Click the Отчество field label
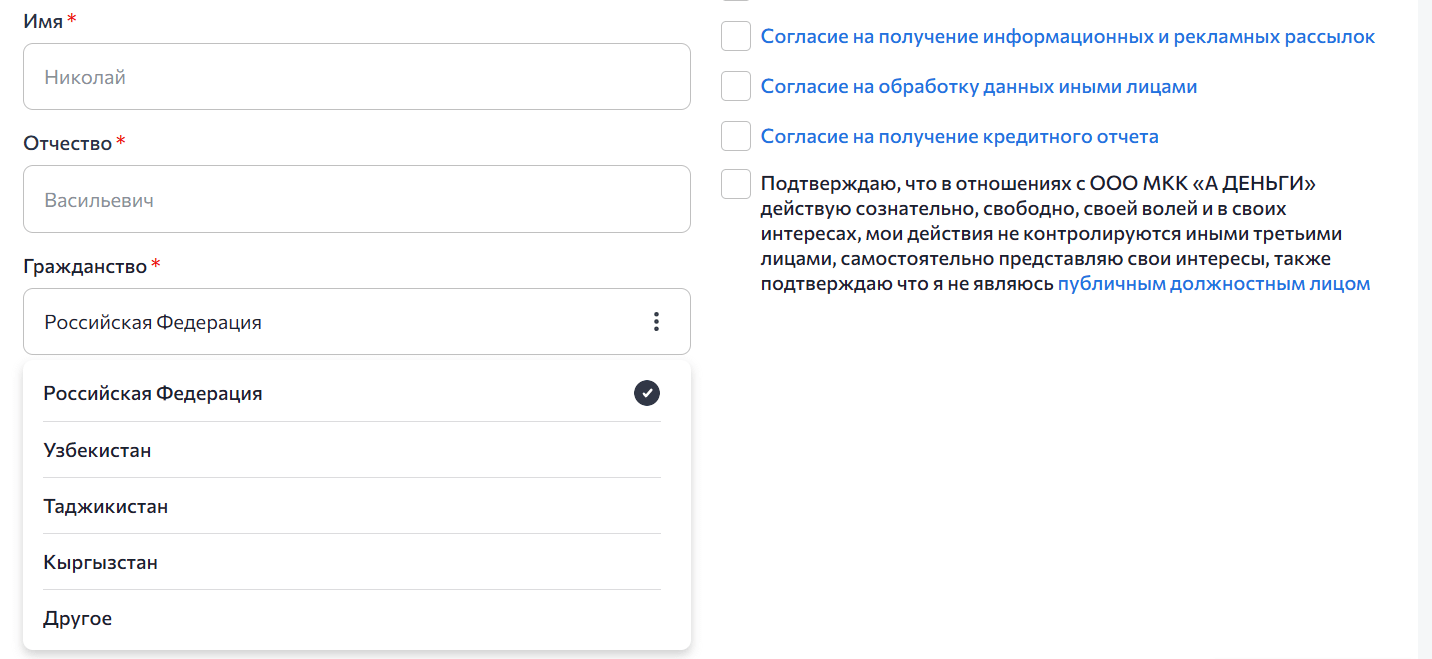The width and height of the screenshot is (1432, 659). [68, 143]
